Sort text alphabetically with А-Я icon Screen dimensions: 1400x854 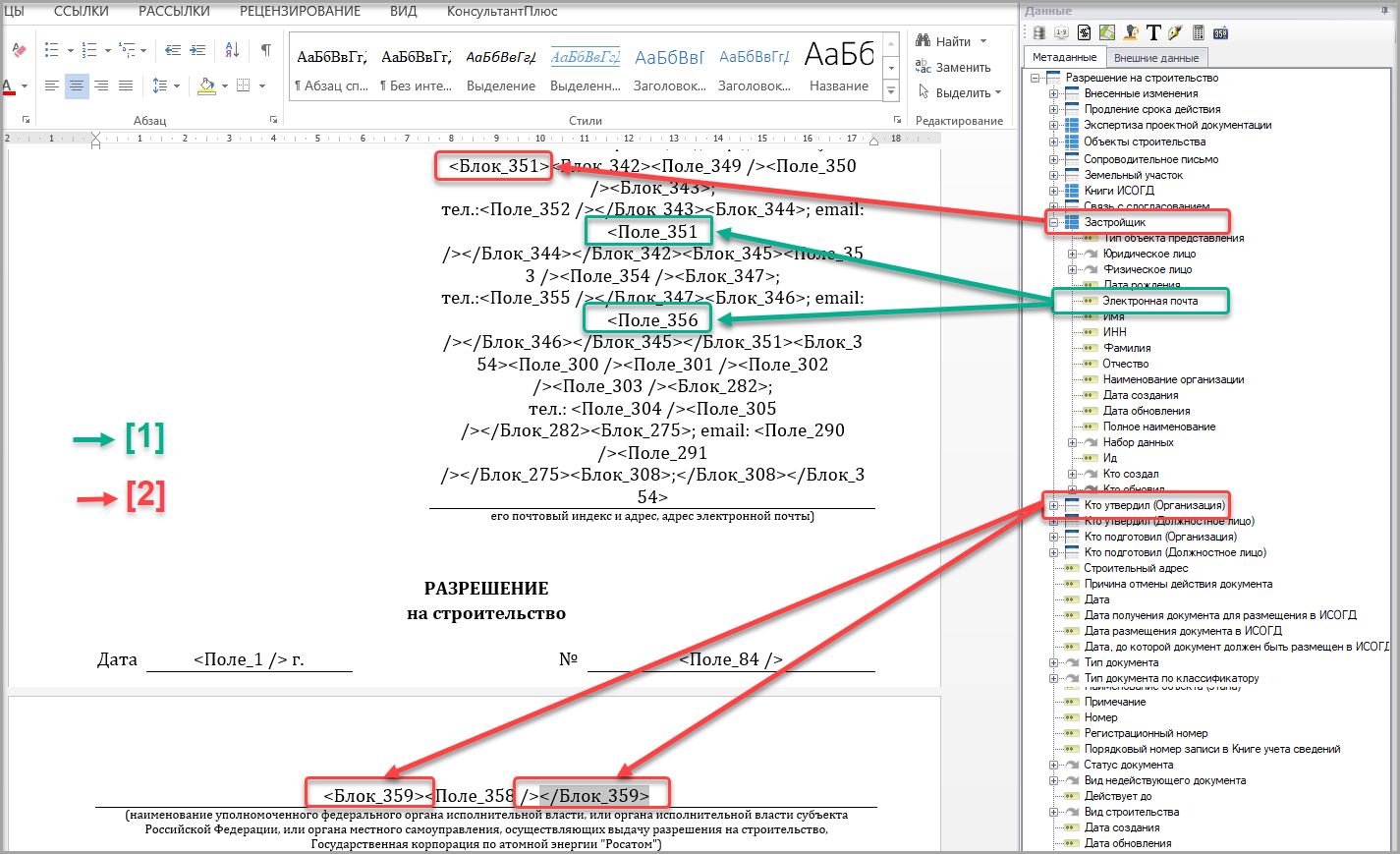click(232, 50)
